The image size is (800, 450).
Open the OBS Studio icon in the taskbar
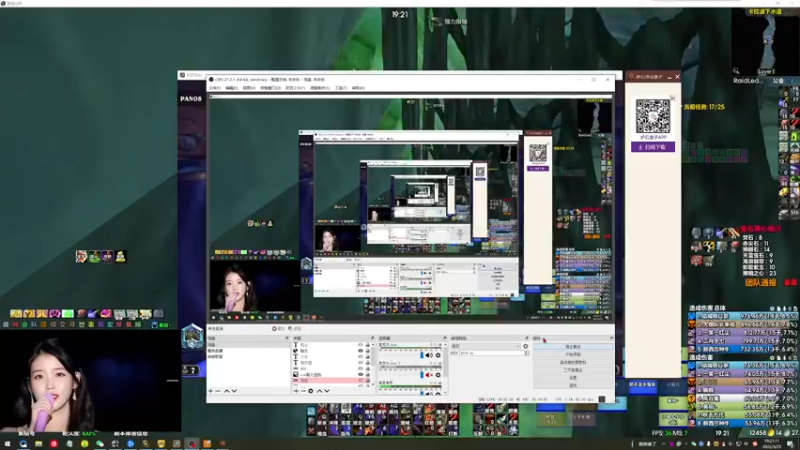(192, 444)
